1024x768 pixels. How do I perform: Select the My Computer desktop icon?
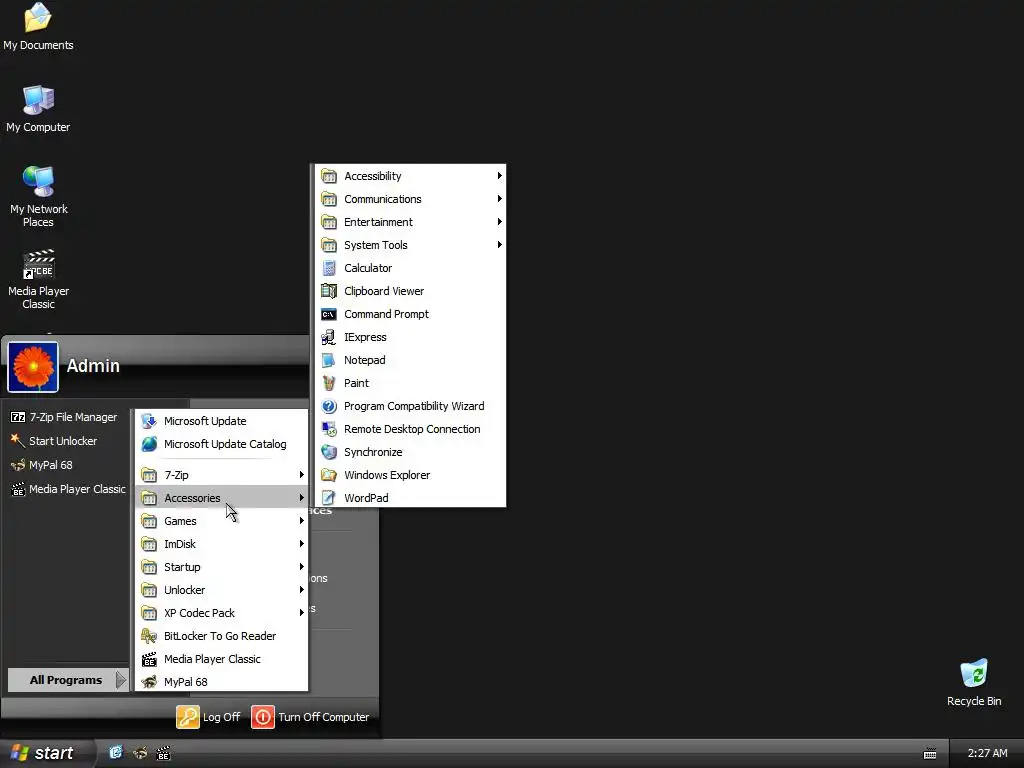[38, 108]
